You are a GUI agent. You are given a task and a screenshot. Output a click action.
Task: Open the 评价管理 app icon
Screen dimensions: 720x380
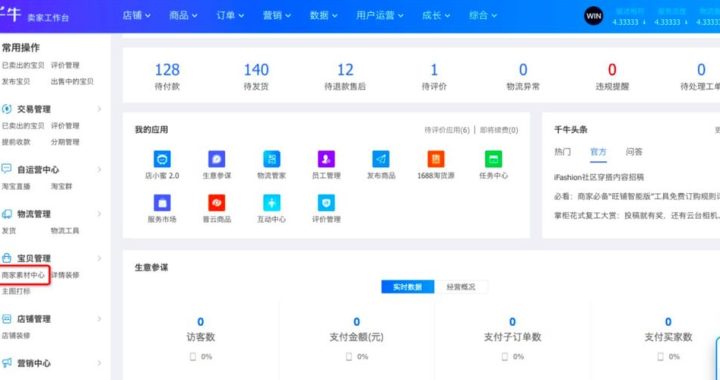coord(326,203)
